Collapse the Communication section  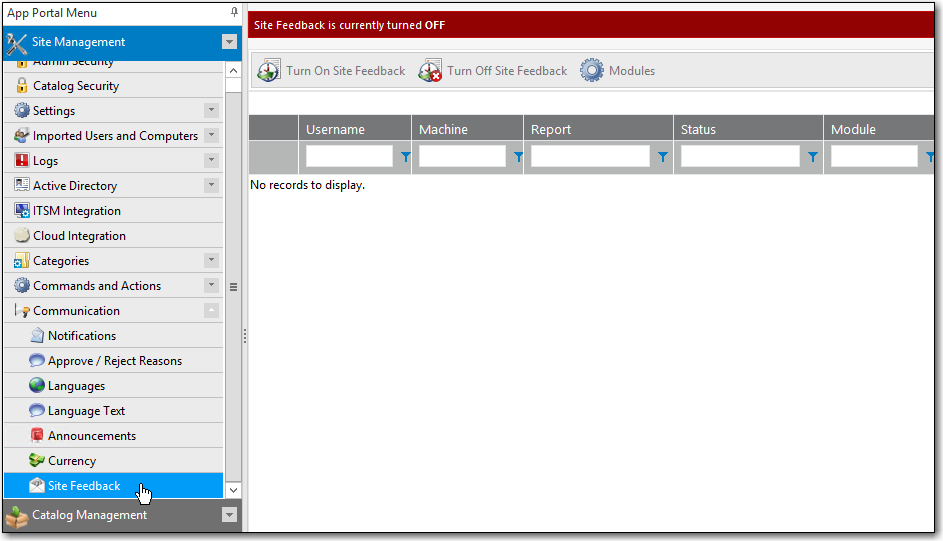click(211, 311)
